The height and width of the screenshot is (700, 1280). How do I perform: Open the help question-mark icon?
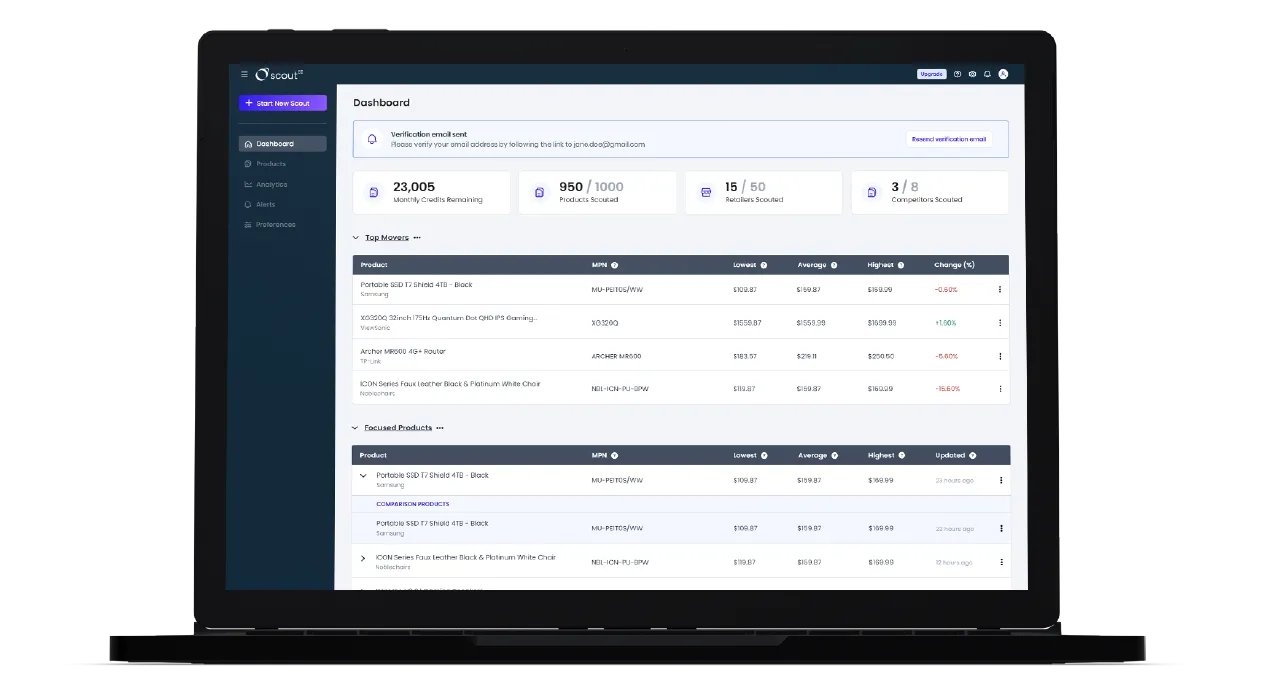click(957, 74)
